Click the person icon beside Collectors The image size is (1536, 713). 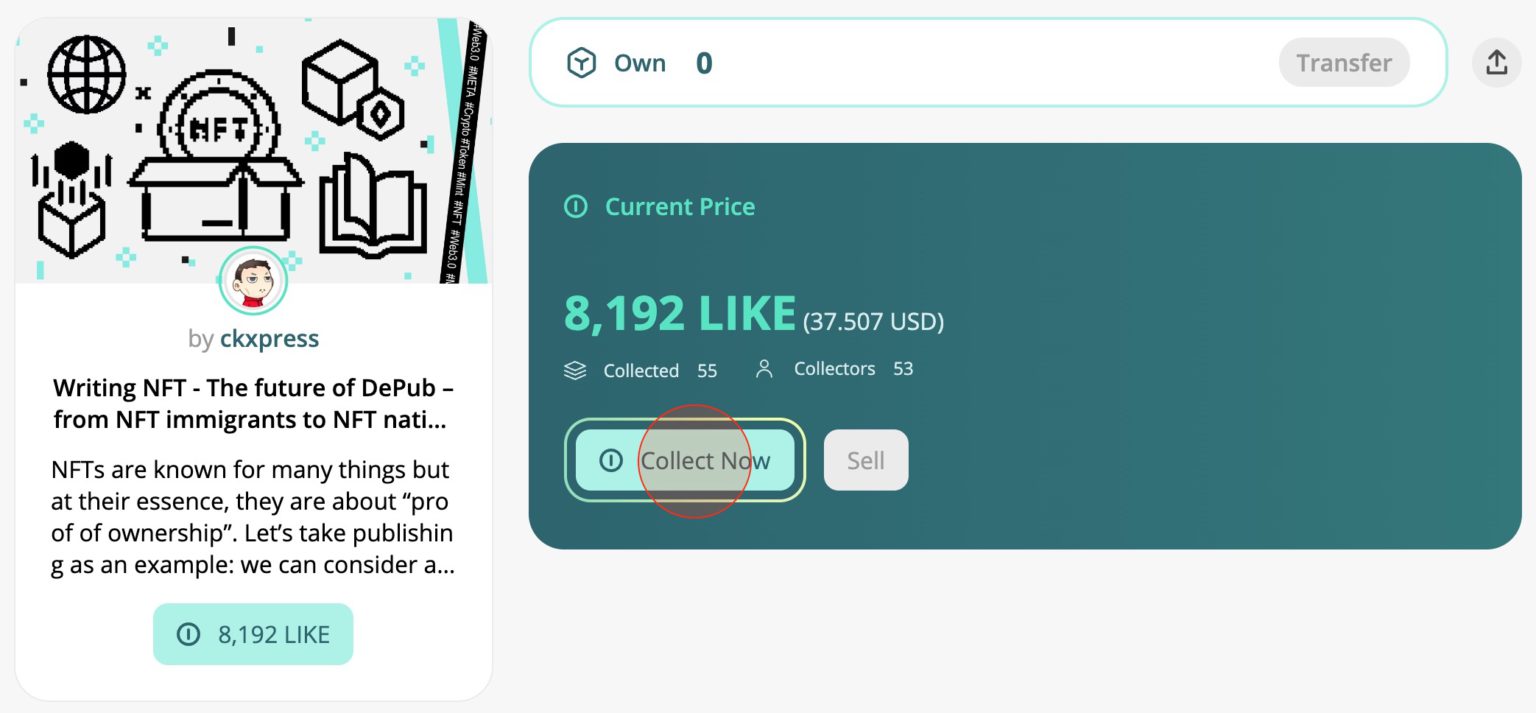(765, 369)
